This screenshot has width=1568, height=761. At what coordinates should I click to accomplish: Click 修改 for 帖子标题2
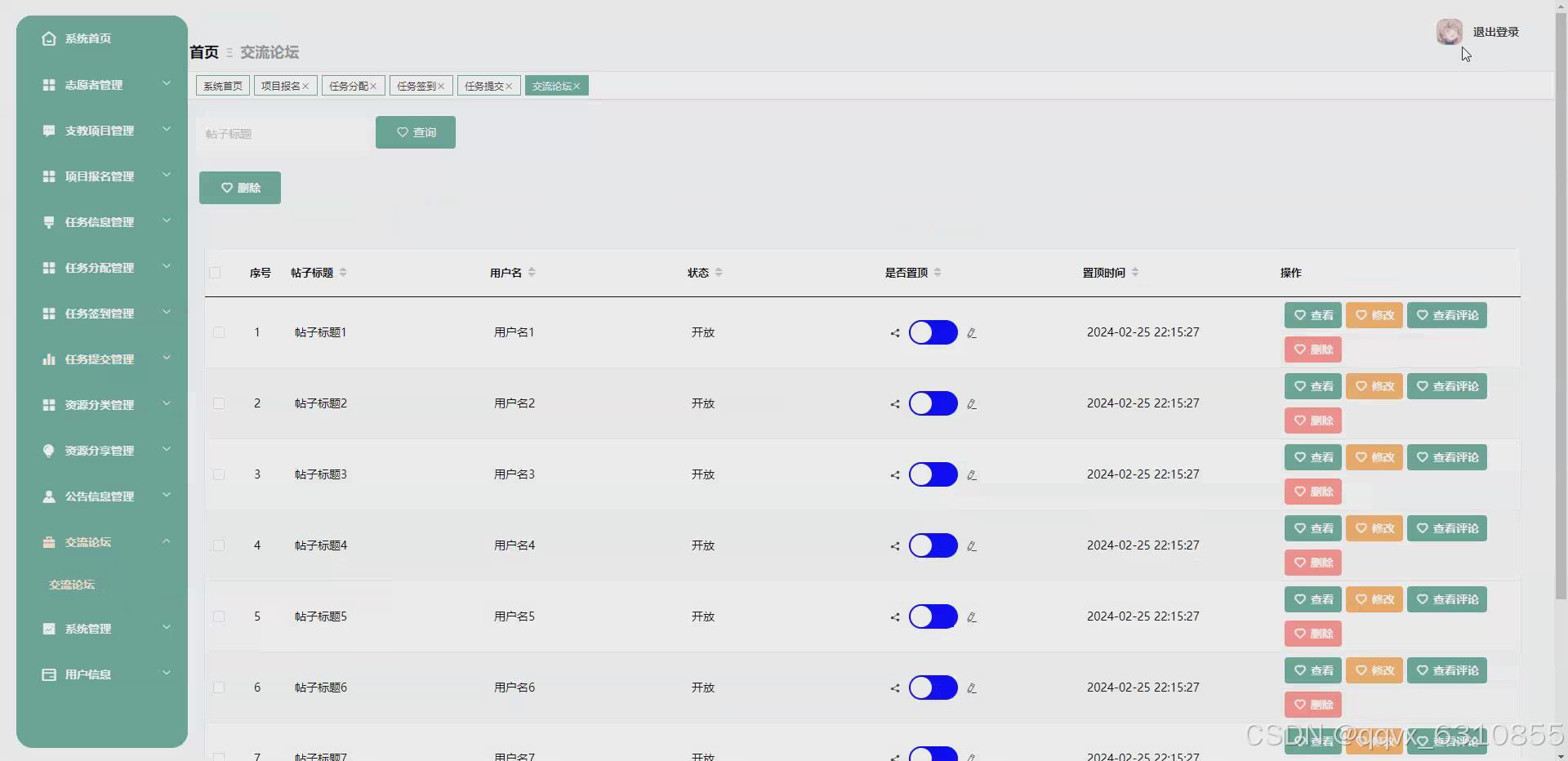tap(1374, 386)
